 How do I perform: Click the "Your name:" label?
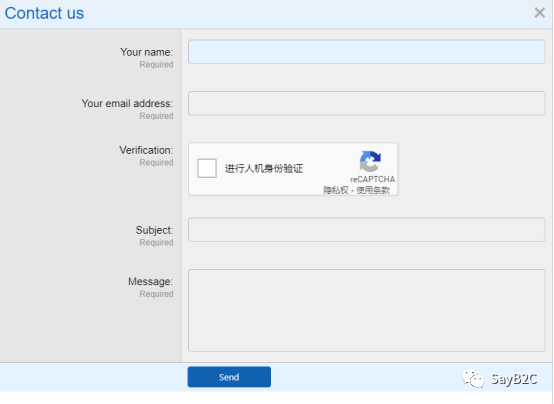click(147, 52)
